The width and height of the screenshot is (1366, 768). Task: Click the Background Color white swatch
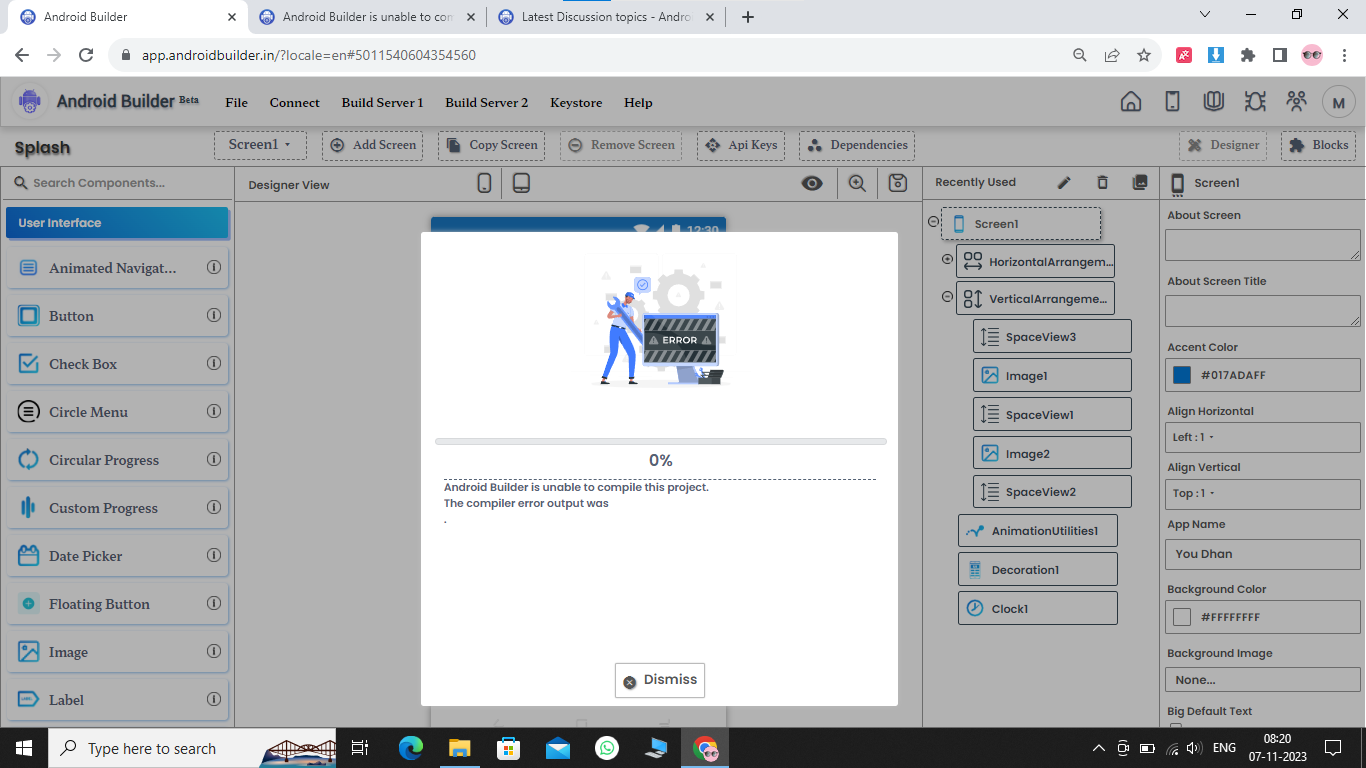coord(1182,617)
